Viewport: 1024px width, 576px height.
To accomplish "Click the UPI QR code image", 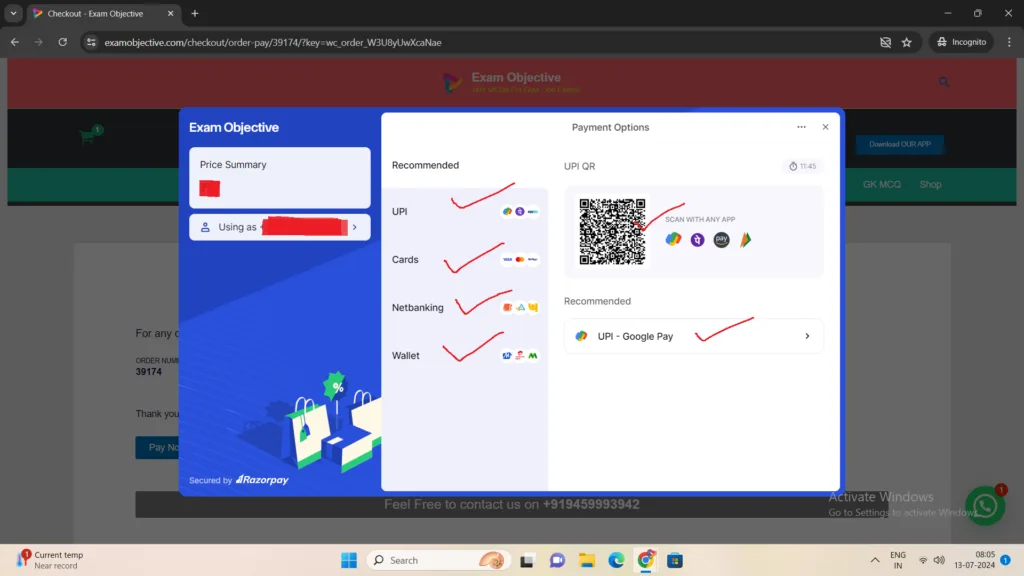I will pos(612,232).
